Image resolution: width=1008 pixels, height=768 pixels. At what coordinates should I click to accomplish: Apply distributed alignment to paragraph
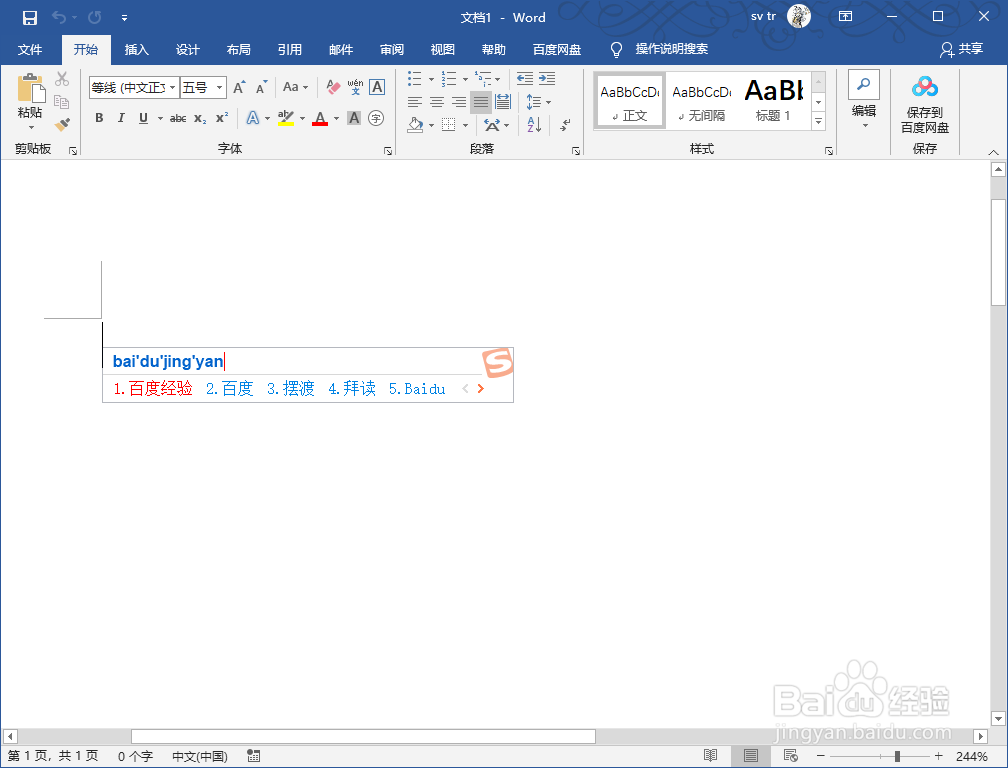(x=503, y=102)
